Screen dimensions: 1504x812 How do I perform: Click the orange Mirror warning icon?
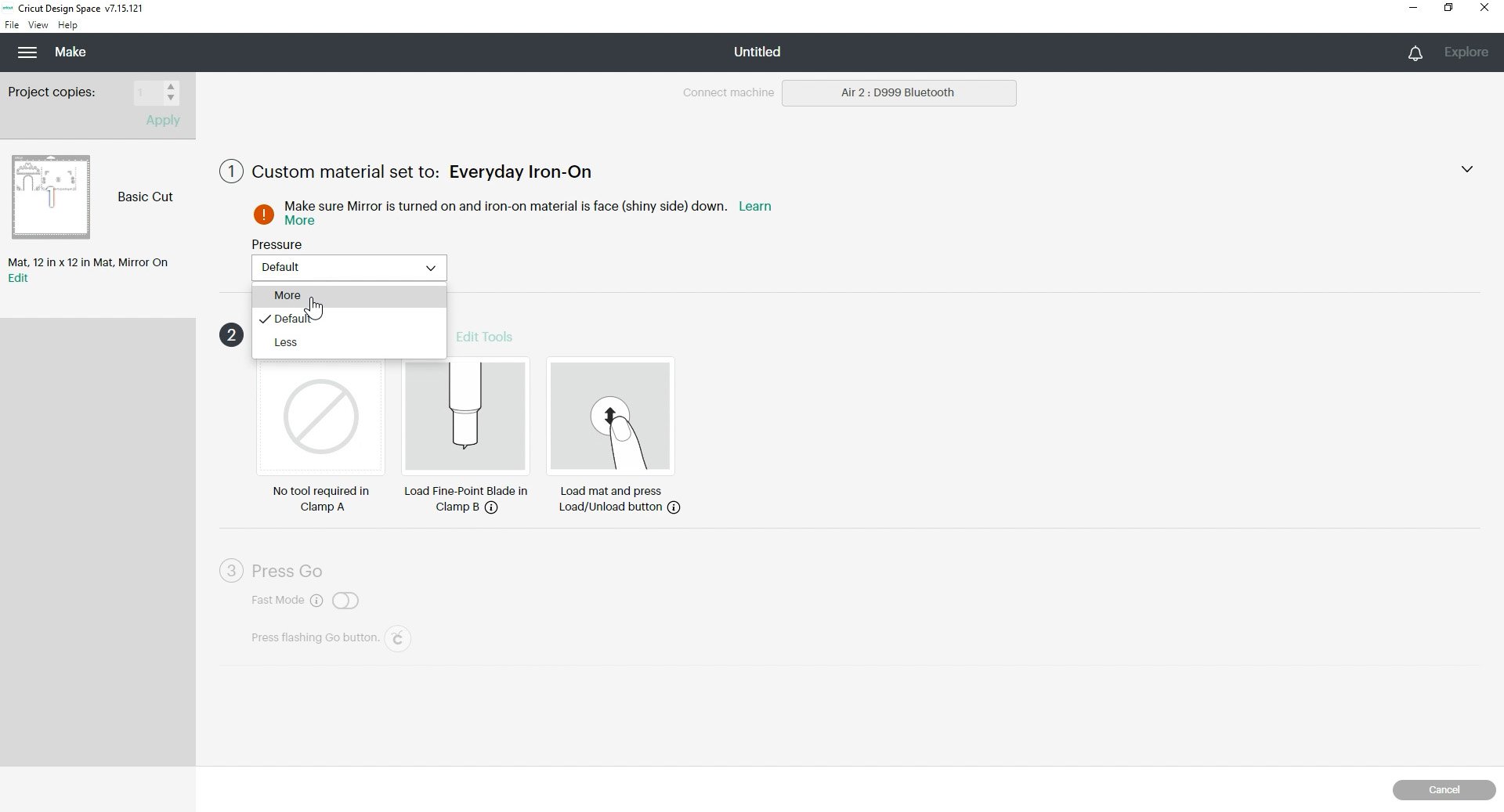pos(264,214)
